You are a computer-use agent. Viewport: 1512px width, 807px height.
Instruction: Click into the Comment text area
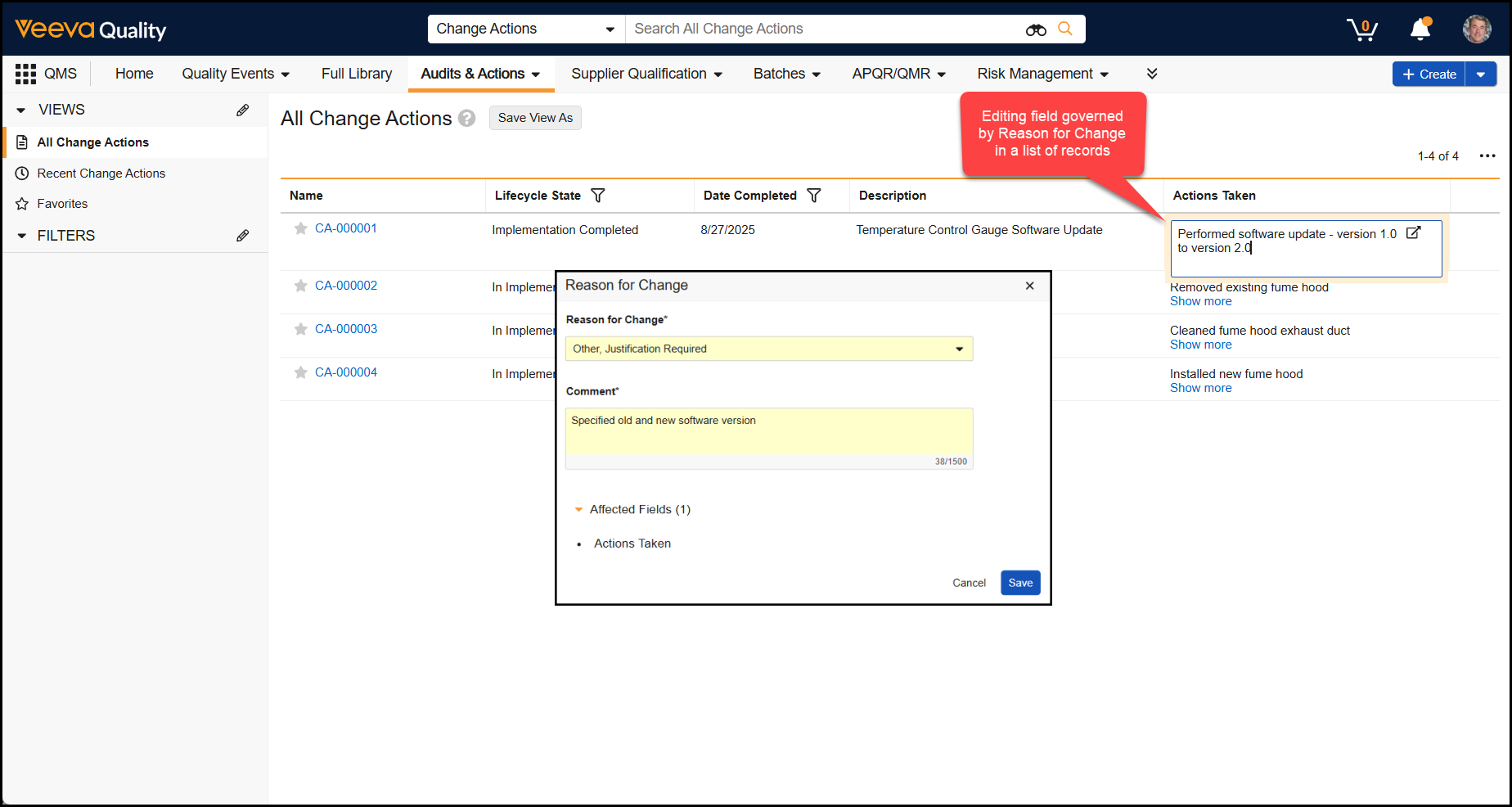point(768,432)
